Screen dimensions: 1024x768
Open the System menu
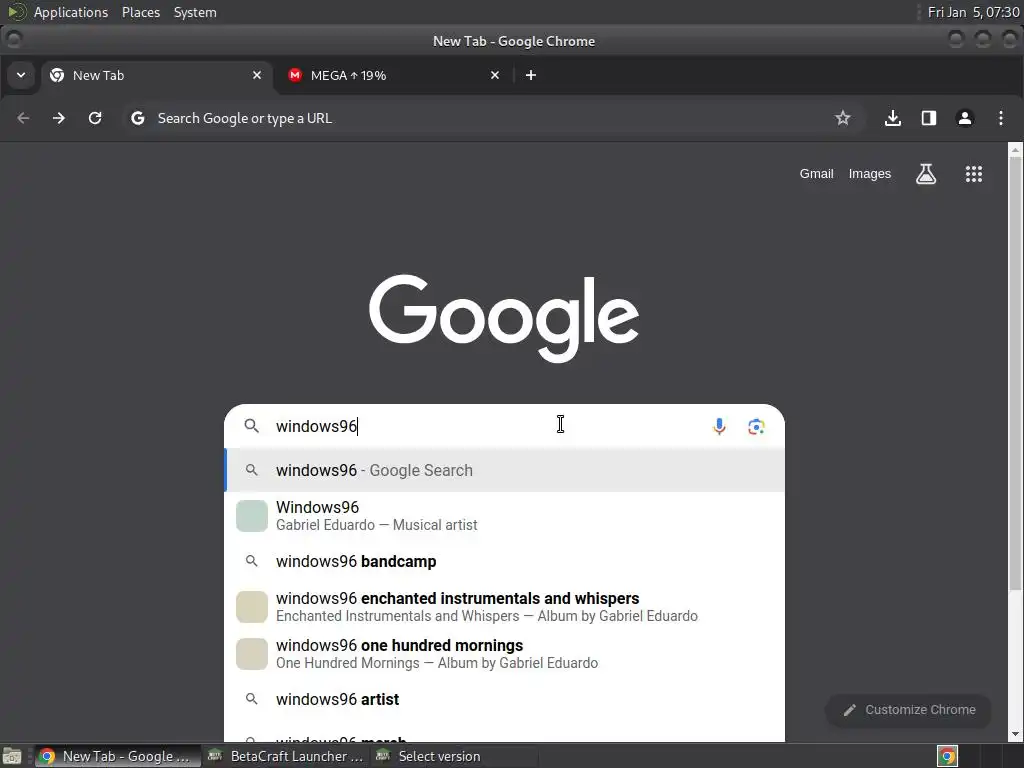pos(195,12)
